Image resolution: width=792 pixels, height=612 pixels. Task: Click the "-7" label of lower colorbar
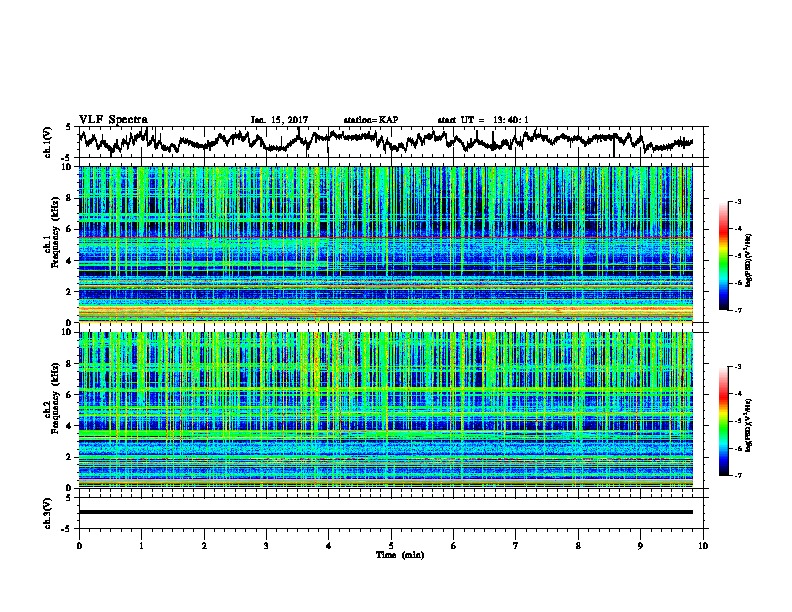738,475
